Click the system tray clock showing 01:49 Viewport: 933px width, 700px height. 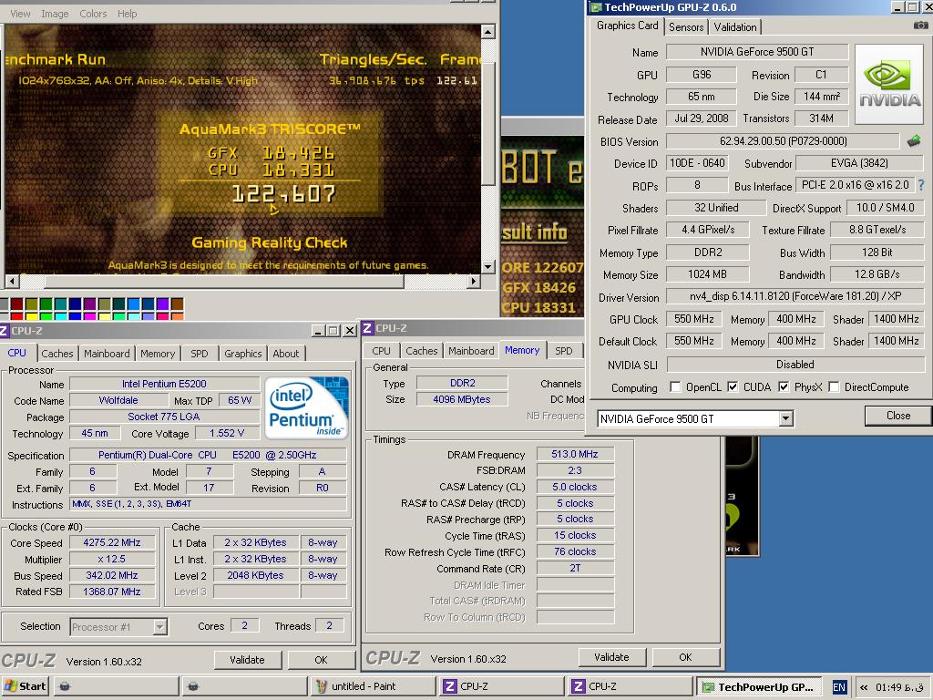(901, 687)
